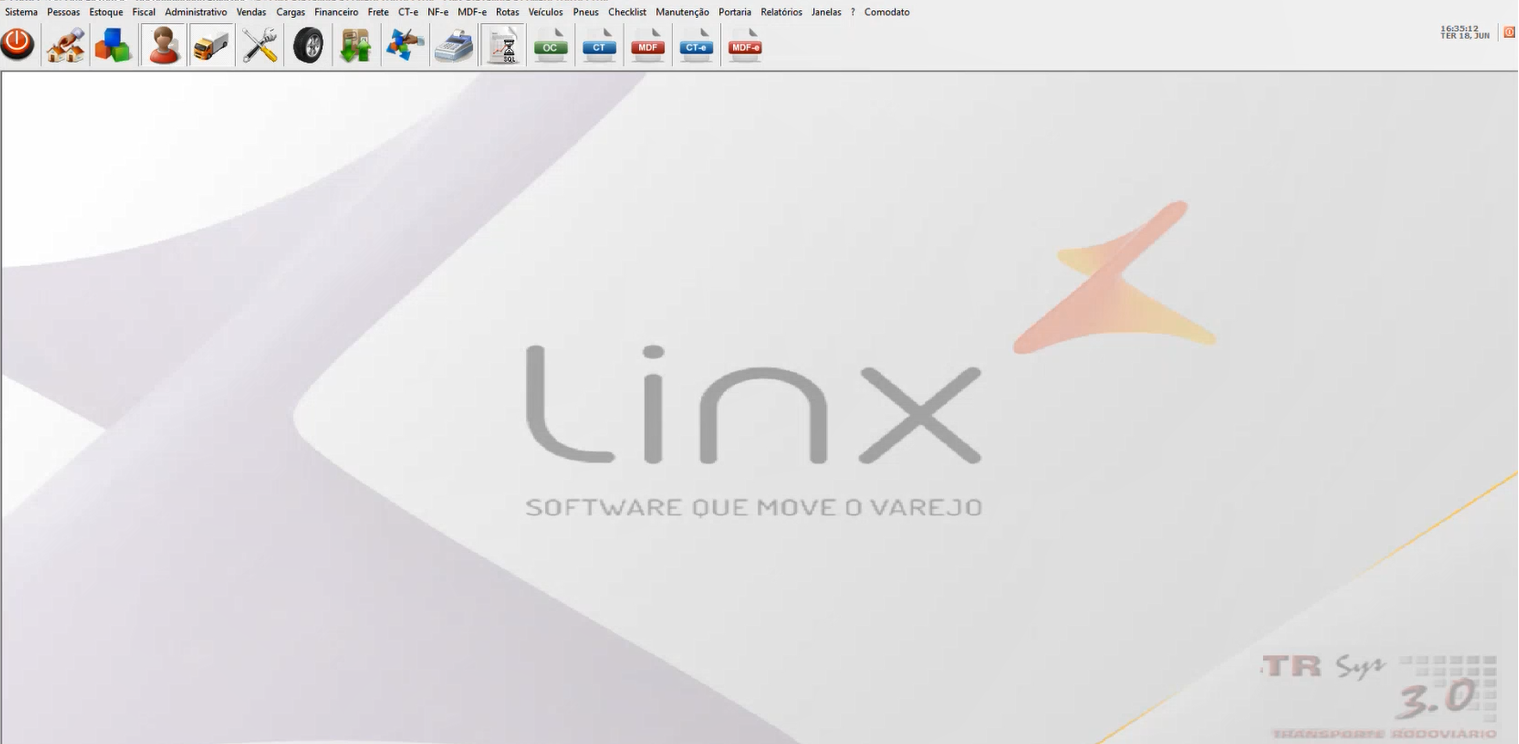The height and width of the screenshot is (744, 1519).
Task: Click the tire toolbar icon
Action: pyautogui.click(x=308, y=46)
